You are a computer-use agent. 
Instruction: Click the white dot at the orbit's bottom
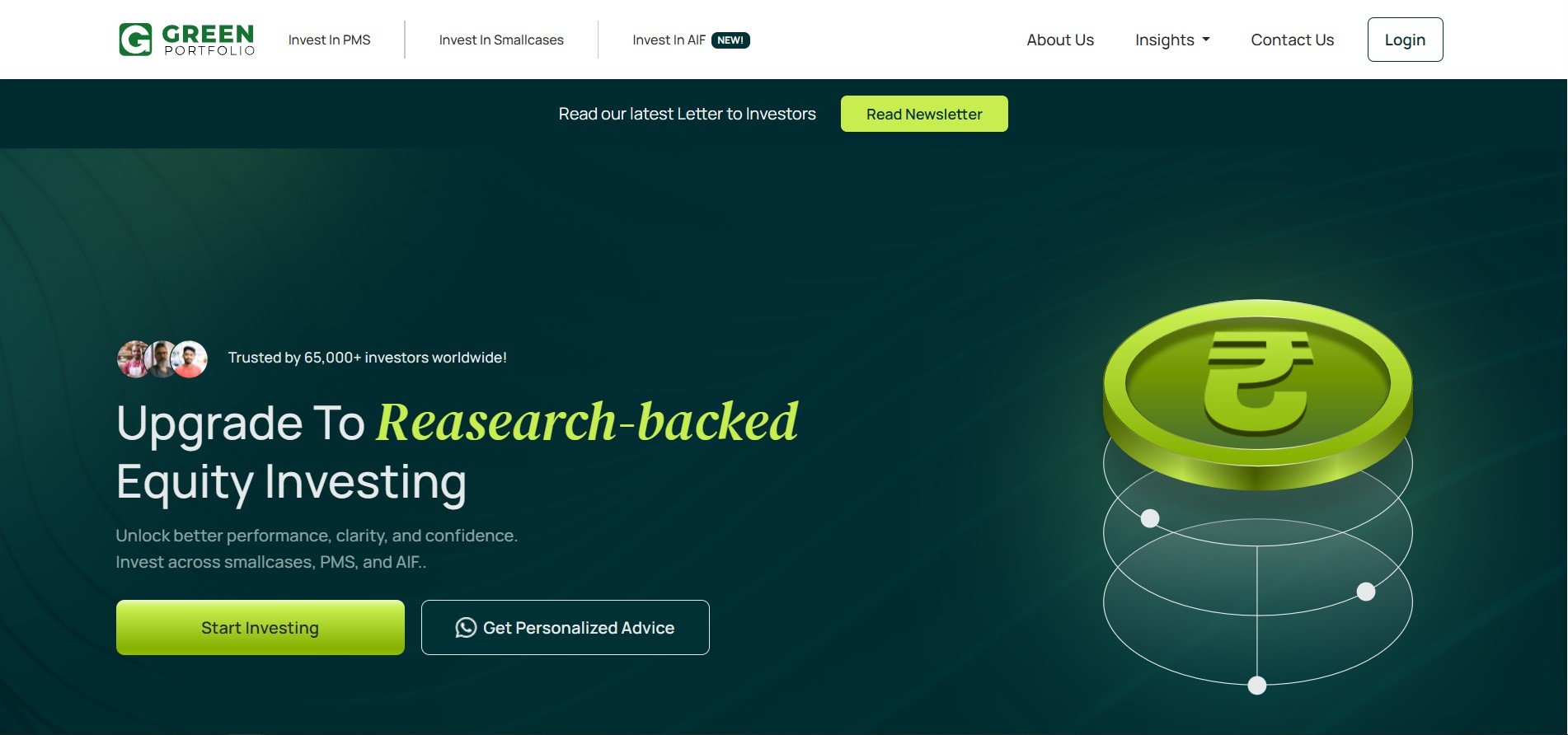pyautogui.click(x=1256, y=686)
